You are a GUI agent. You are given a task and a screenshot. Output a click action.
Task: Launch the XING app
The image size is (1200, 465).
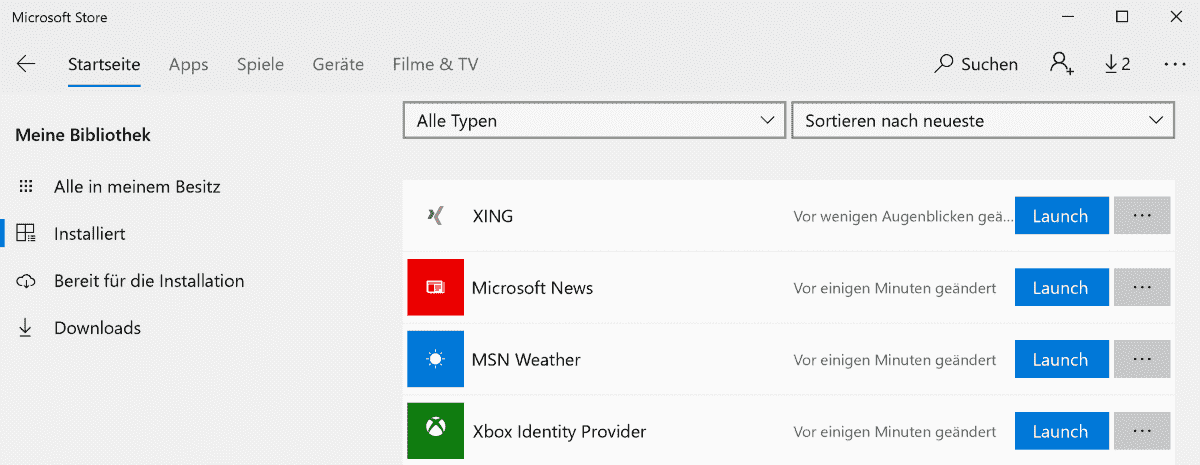(x=1061, y=215)
